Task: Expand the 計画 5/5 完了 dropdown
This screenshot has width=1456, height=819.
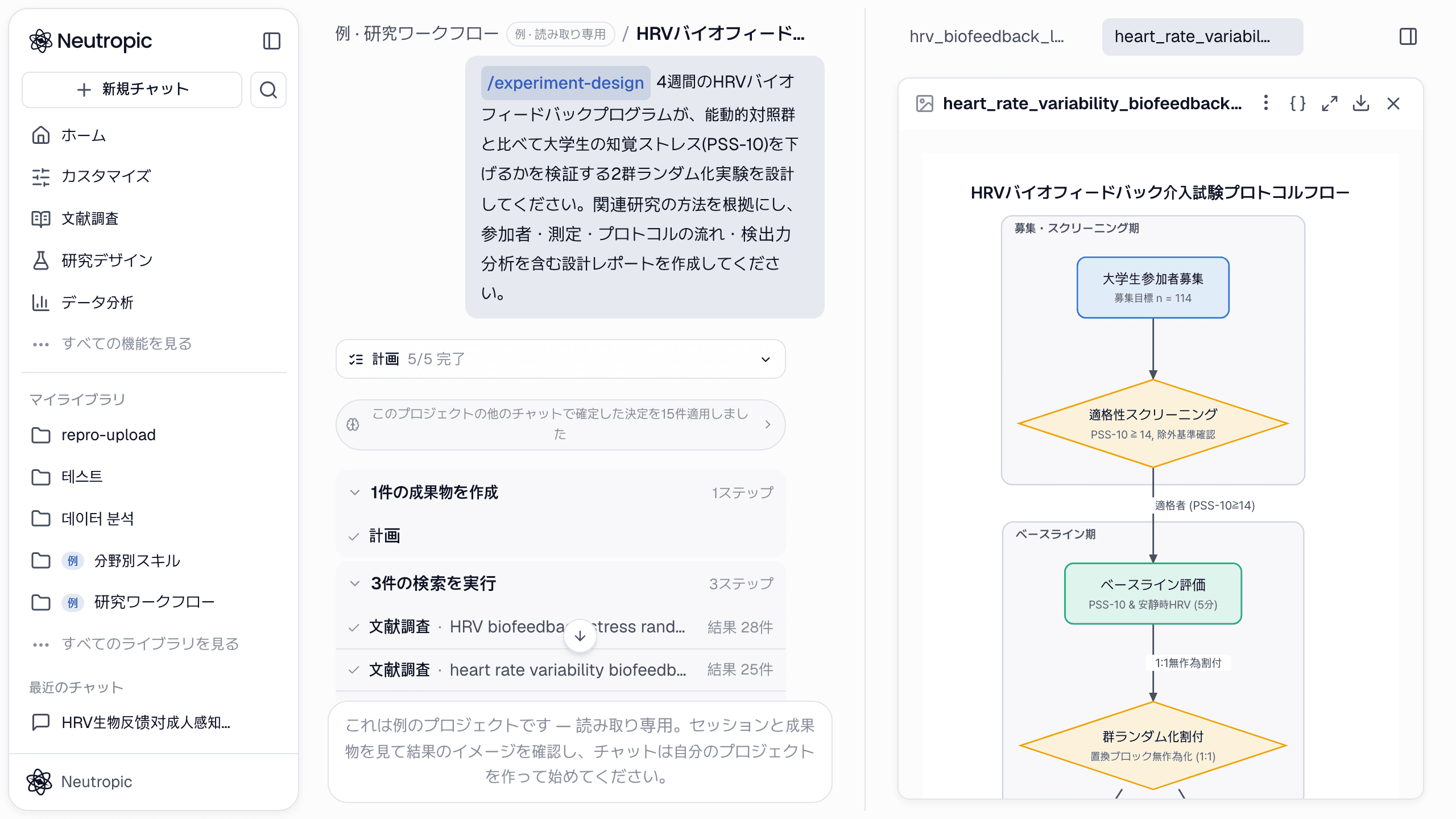Action: coord(560,359)
